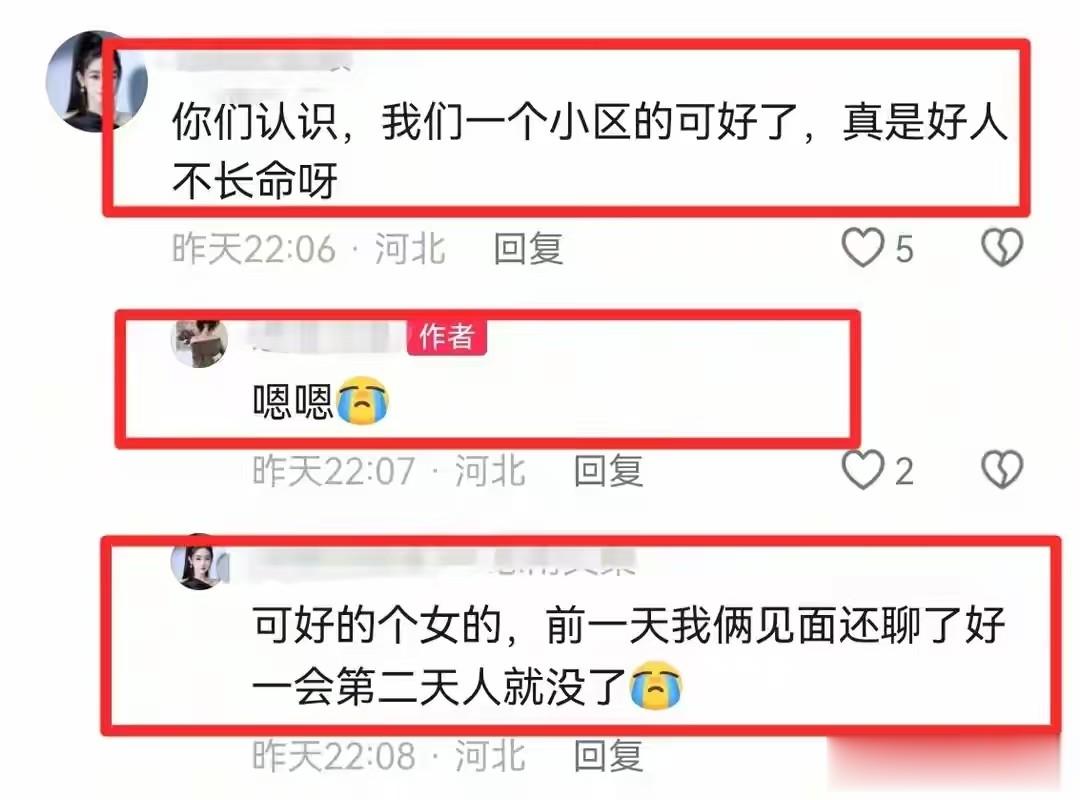Tap crying emoji after 人就没了
Image resolution: width=1080 pixels, height=800 pixels.
coord(656,685)
